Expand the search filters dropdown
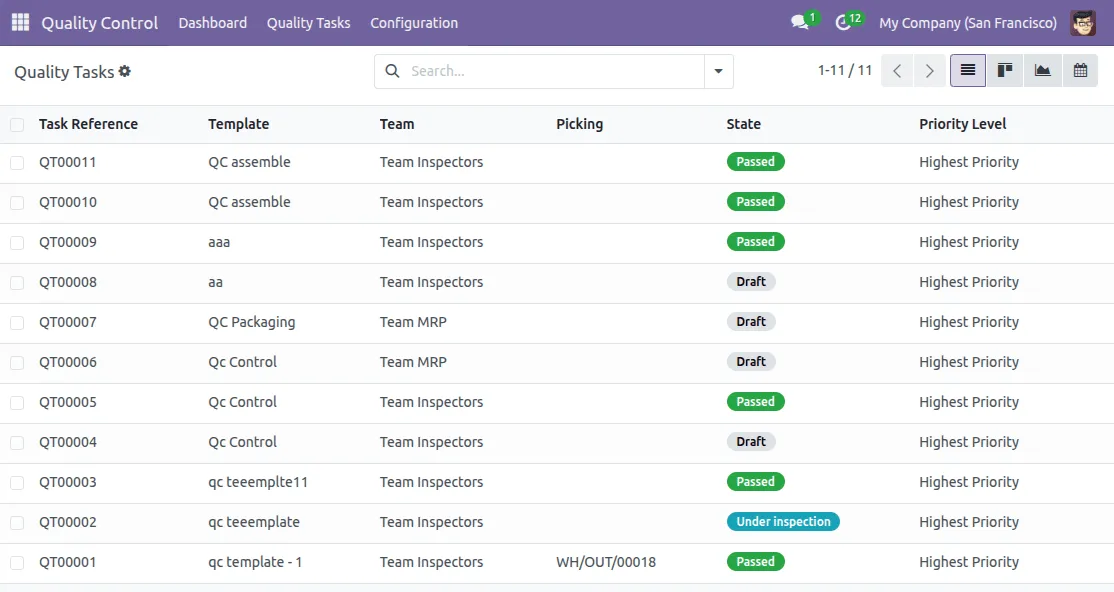 click(x=718, y=71)
